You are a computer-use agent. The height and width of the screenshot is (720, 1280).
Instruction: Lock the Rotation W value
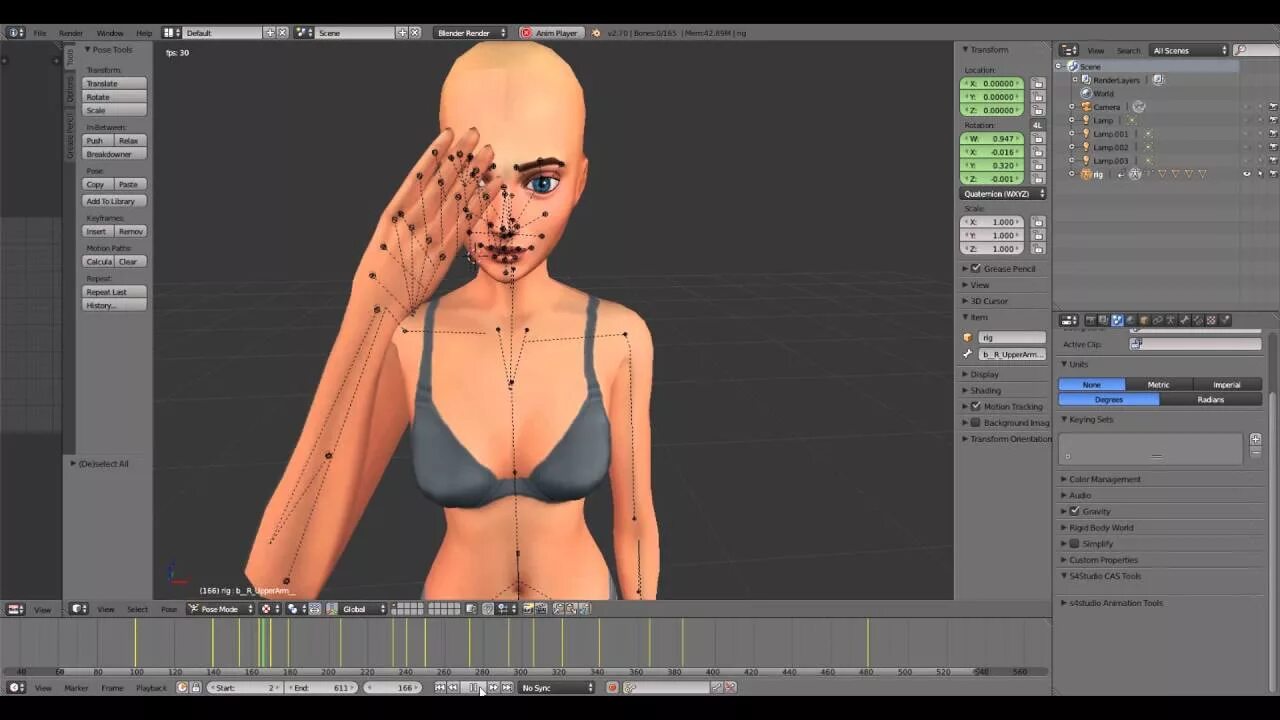(1038, 139)
